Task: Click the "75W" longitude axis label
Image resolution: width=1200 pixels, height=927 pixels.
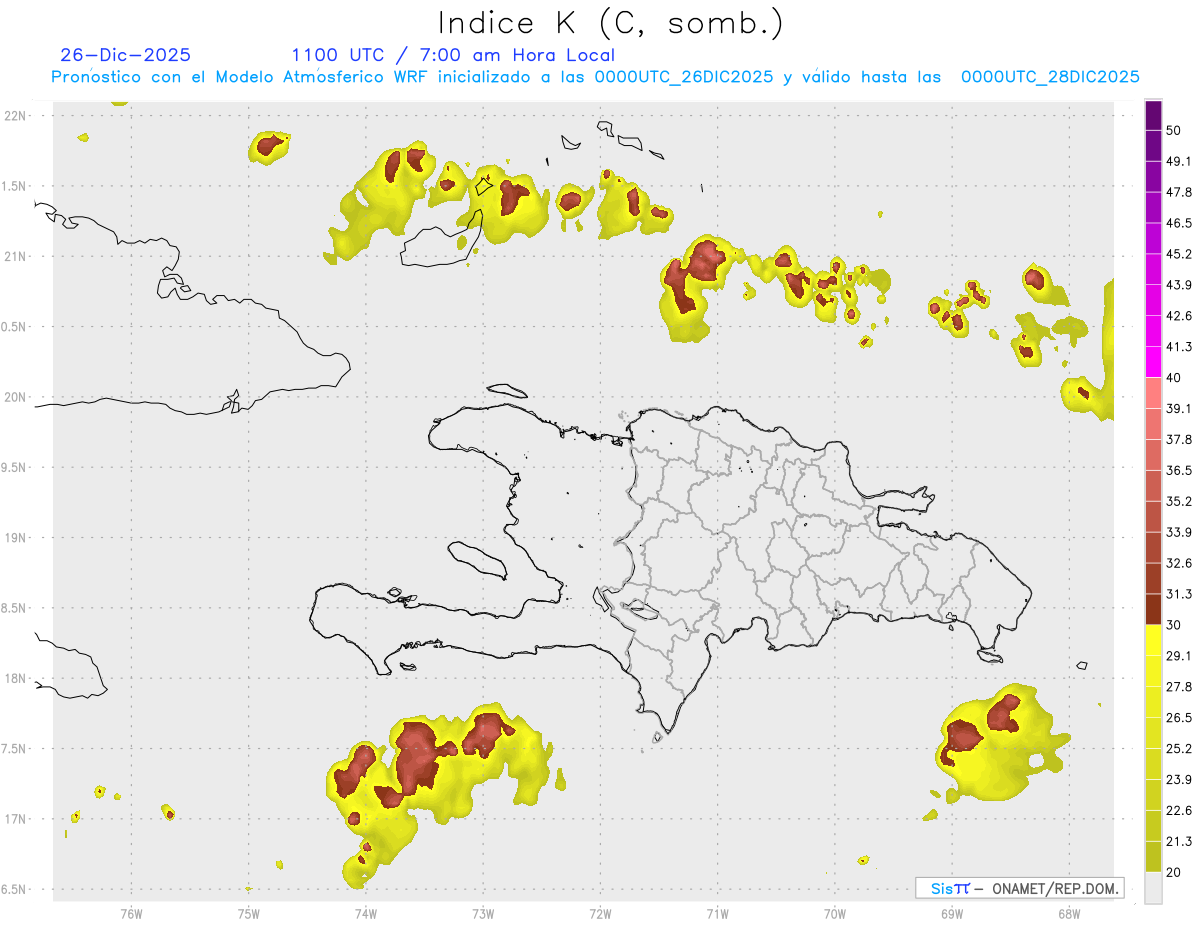Action: pos(248,913)
